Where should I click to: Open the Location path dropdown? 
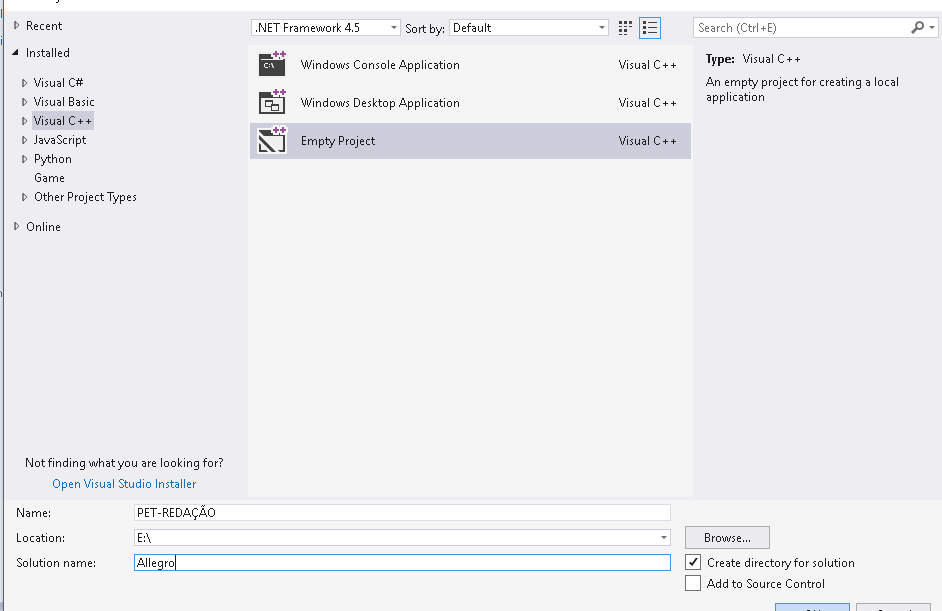(x=664, y=538)
